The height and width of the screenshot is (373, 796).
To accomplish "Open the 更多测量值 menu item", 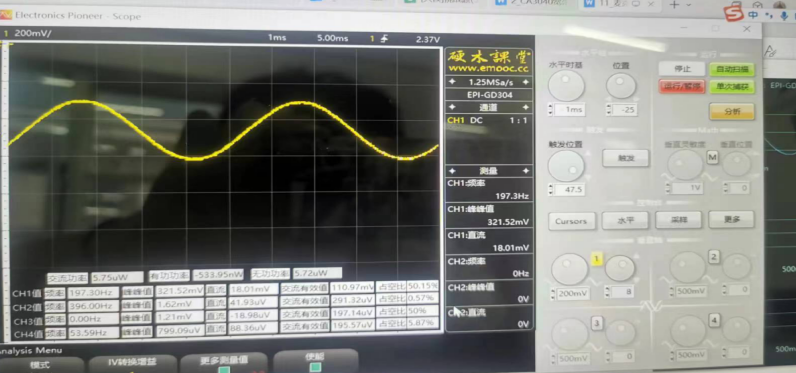I will [224, 361].
